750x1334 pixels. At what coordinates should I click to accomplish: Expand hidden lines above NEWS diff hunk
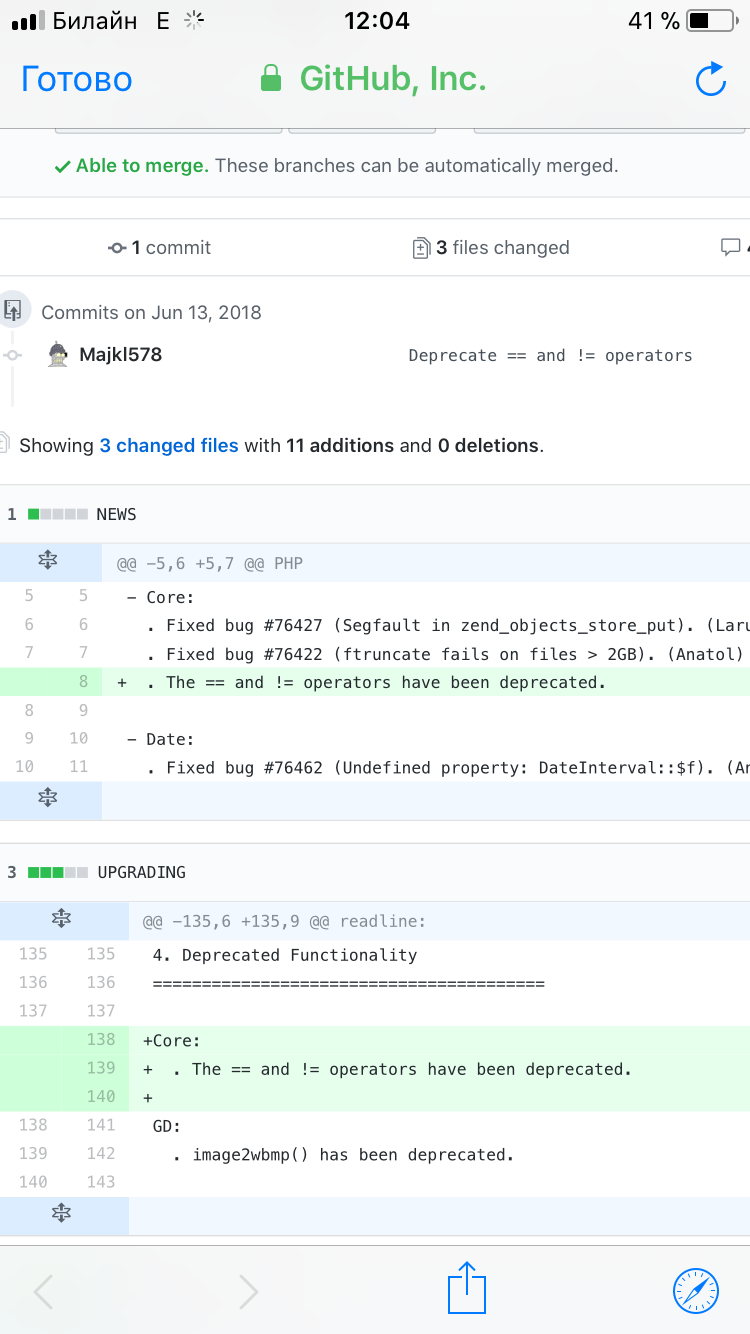click(x=48, y=563)
